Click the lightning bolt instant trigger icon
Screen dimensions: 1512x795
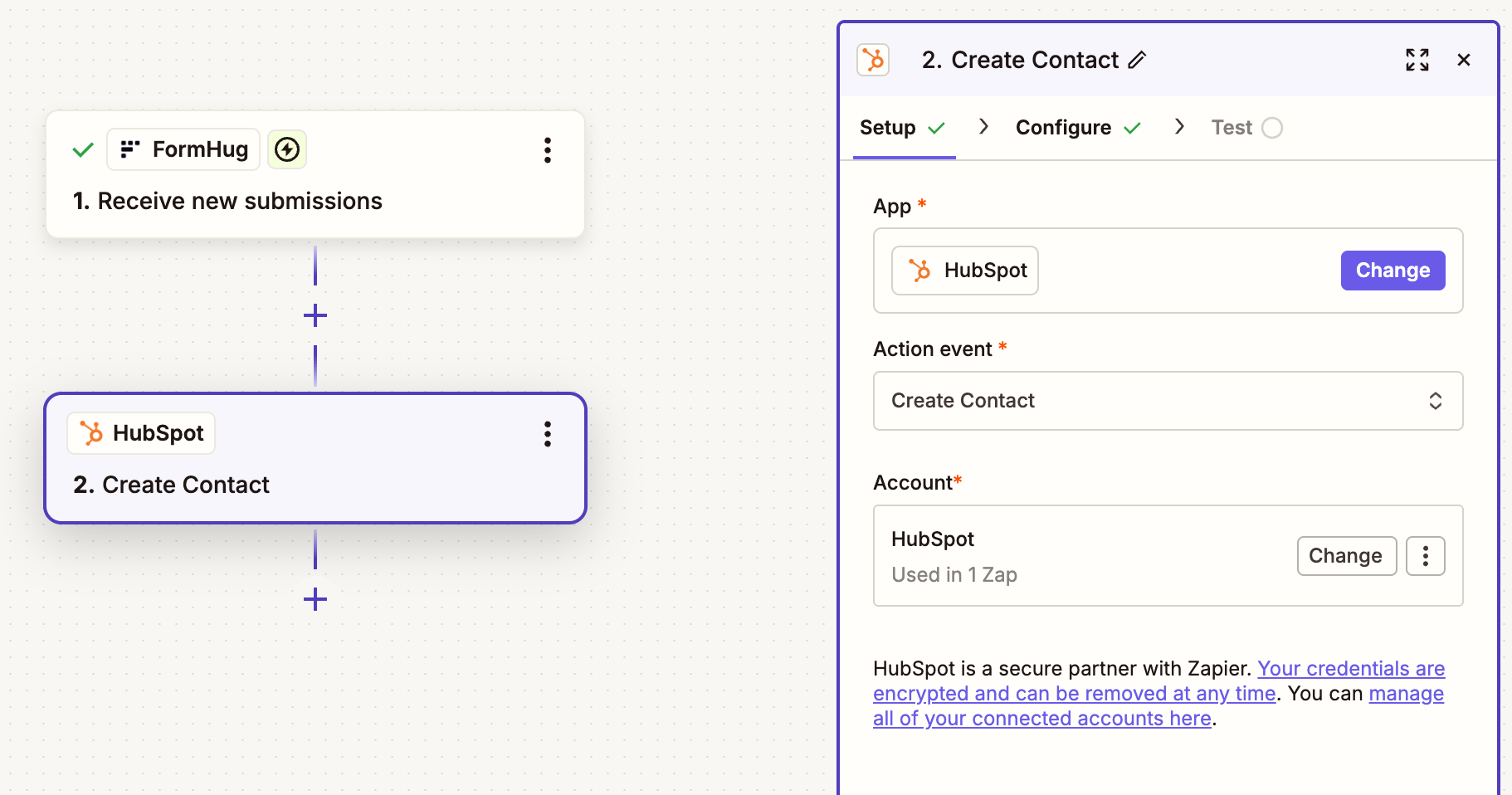287,149
